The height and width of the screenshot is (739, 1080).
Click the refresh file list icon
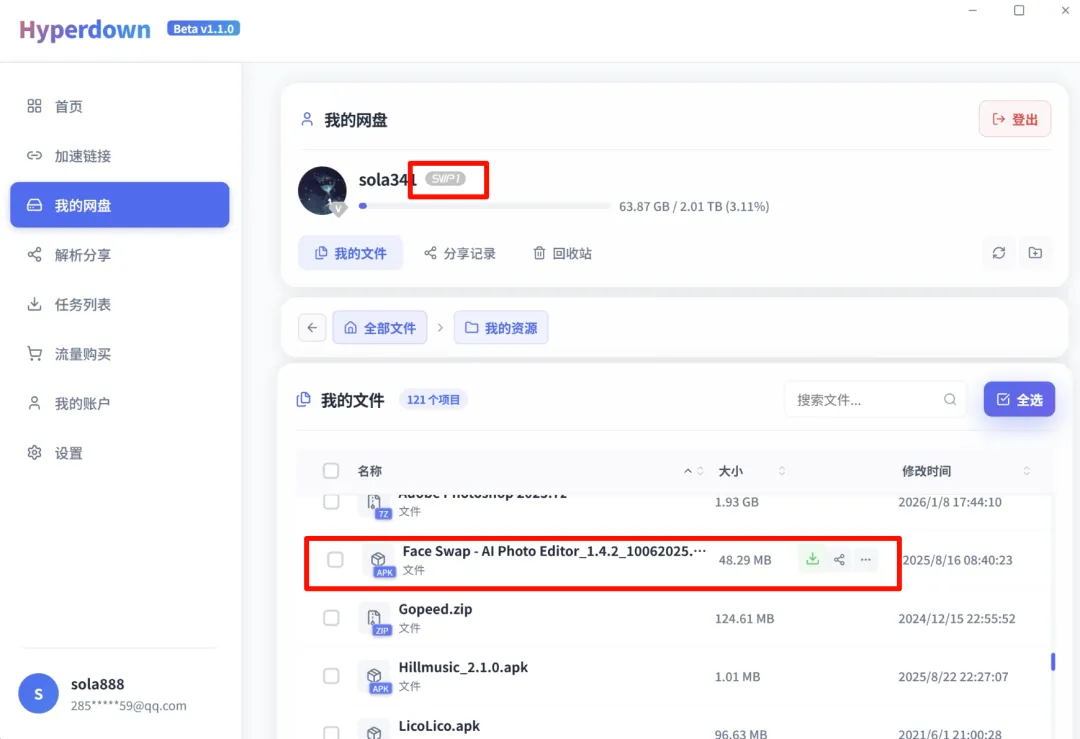coord(999,253)
